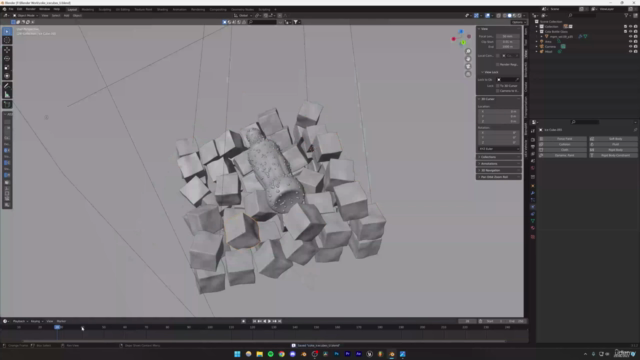Toggle camera view gizmo button
The image size is (640, 360).
[468, 66]
